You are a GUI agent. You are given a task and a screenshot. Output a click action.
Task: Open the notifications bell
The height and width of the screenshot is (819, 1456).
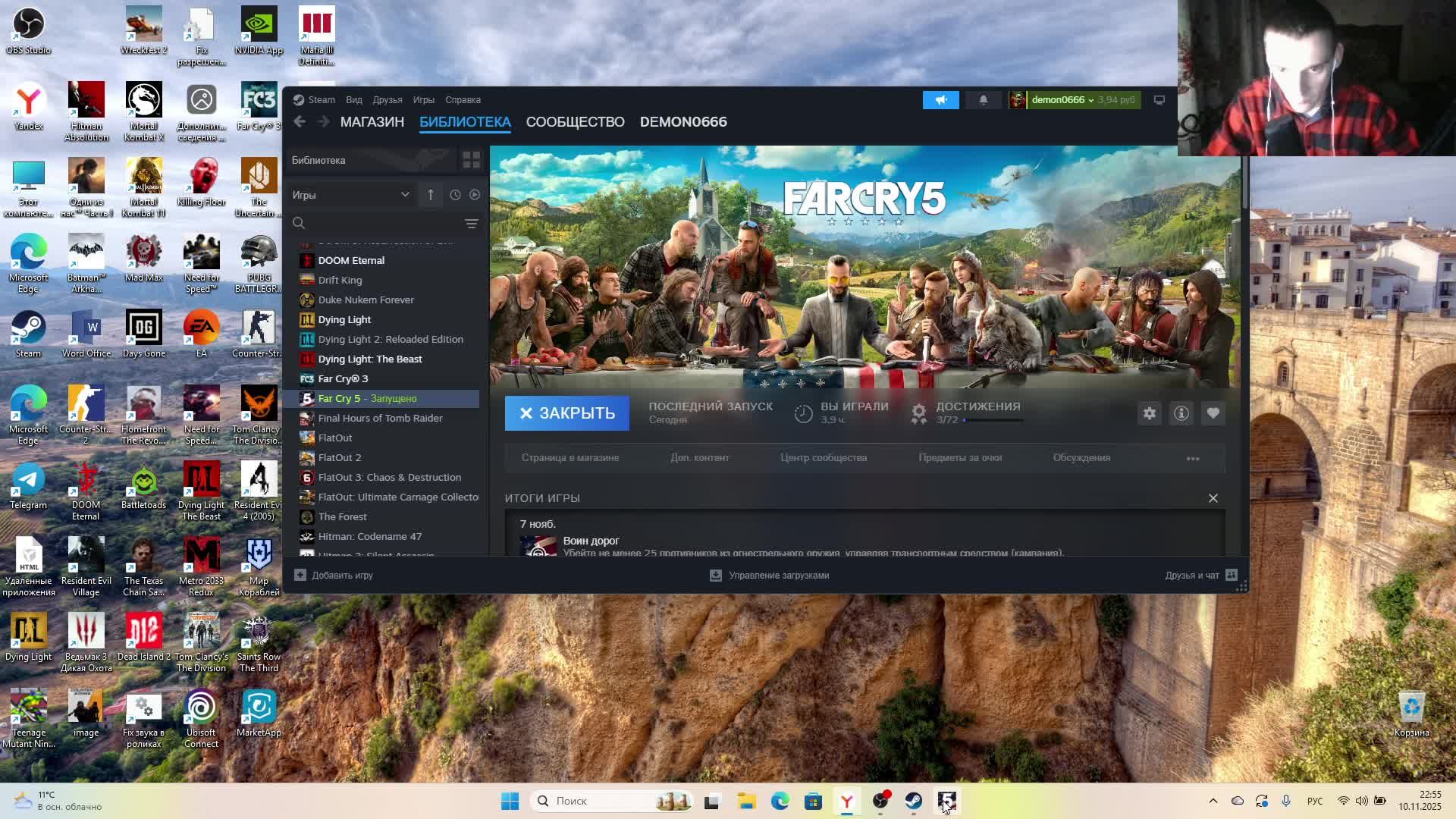(x=984, y=100)
